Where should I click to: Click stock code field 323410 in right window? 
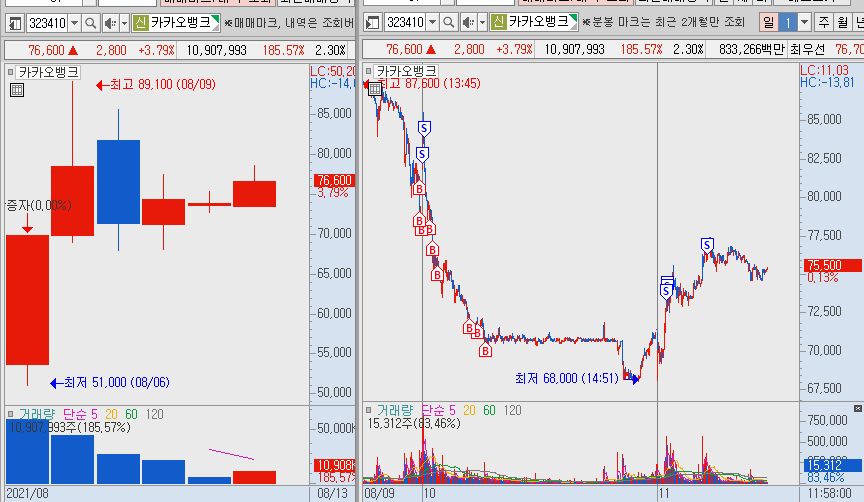click(x=406, y=23)
